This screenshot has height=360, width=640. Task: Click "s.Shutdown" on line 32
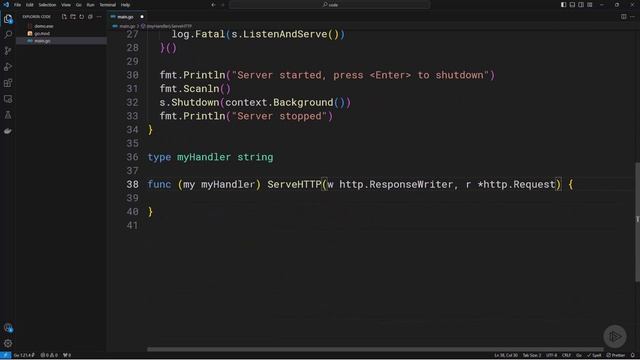pyautogui.click(x=189, y=102)
